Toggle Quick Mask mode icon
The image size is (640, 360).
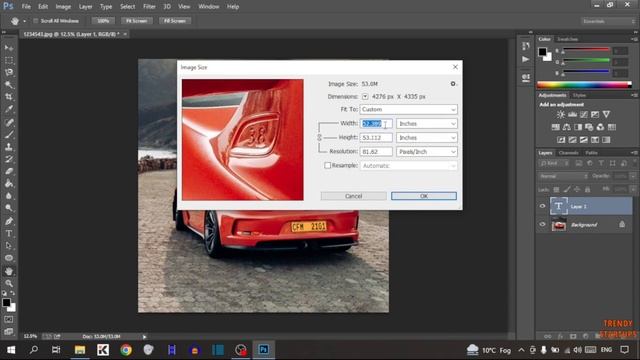point(9,320)
